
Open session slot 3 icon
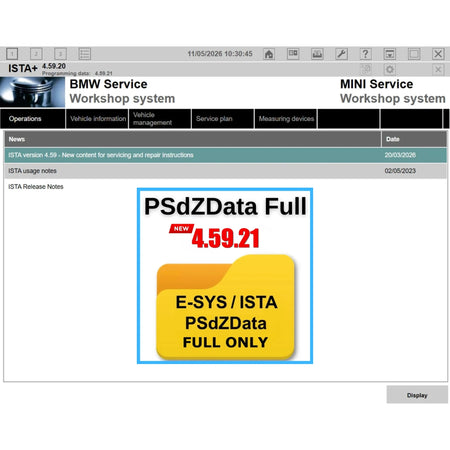[60, 54]
